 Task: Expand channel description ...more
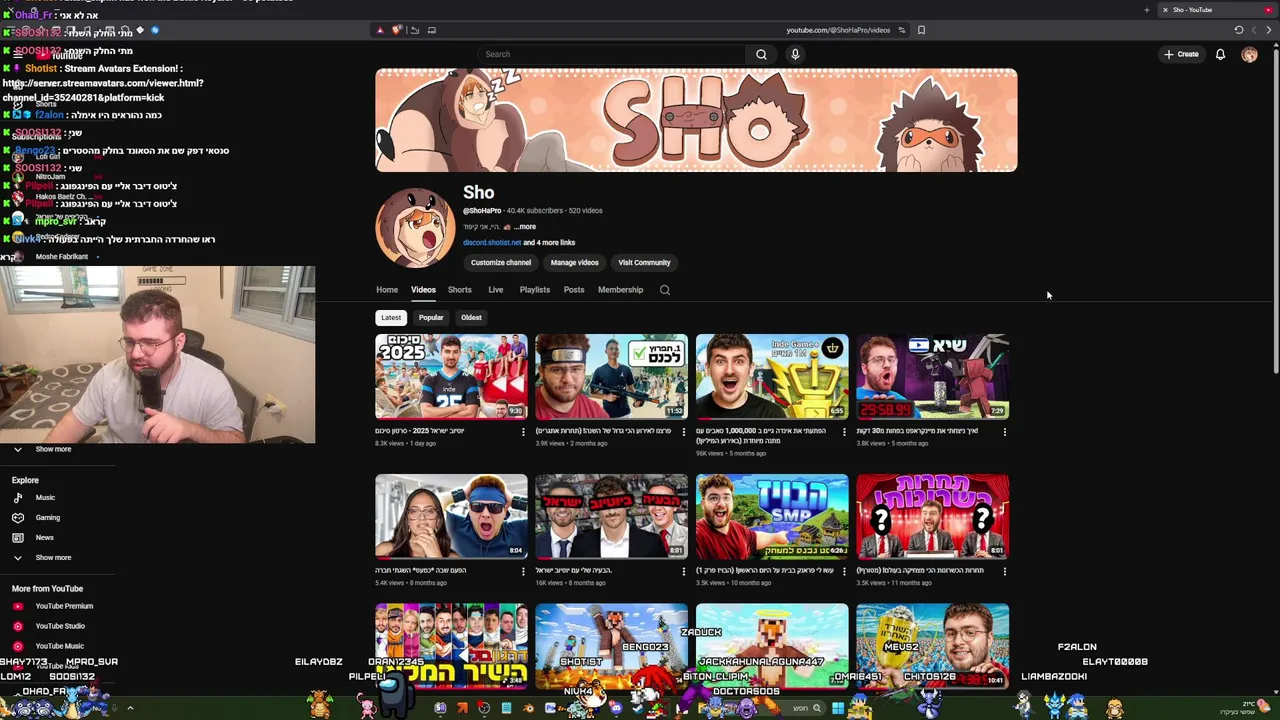tap(524, 227)
